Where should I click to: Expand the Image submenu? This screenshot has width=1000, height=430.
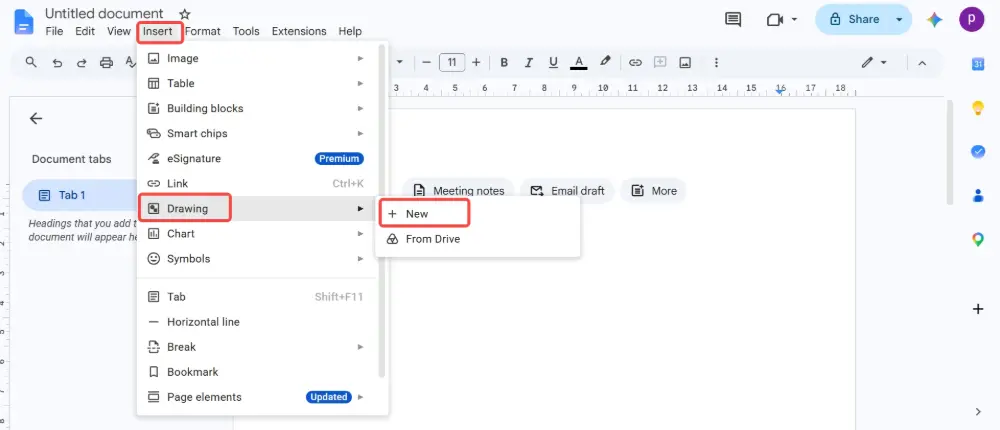pyautogui.click(x=256, y=58)
